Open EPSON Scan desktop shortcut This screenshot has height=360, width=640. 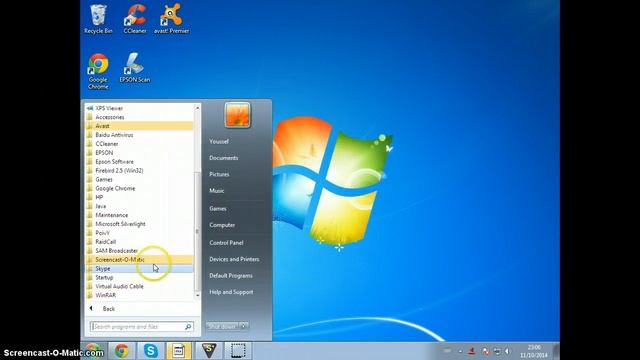[135, 68]
